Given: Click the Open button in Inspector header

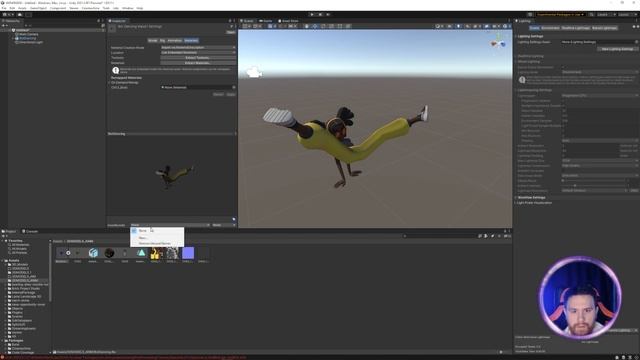Looking at the screenshot, I should click(x=231, y=32).
